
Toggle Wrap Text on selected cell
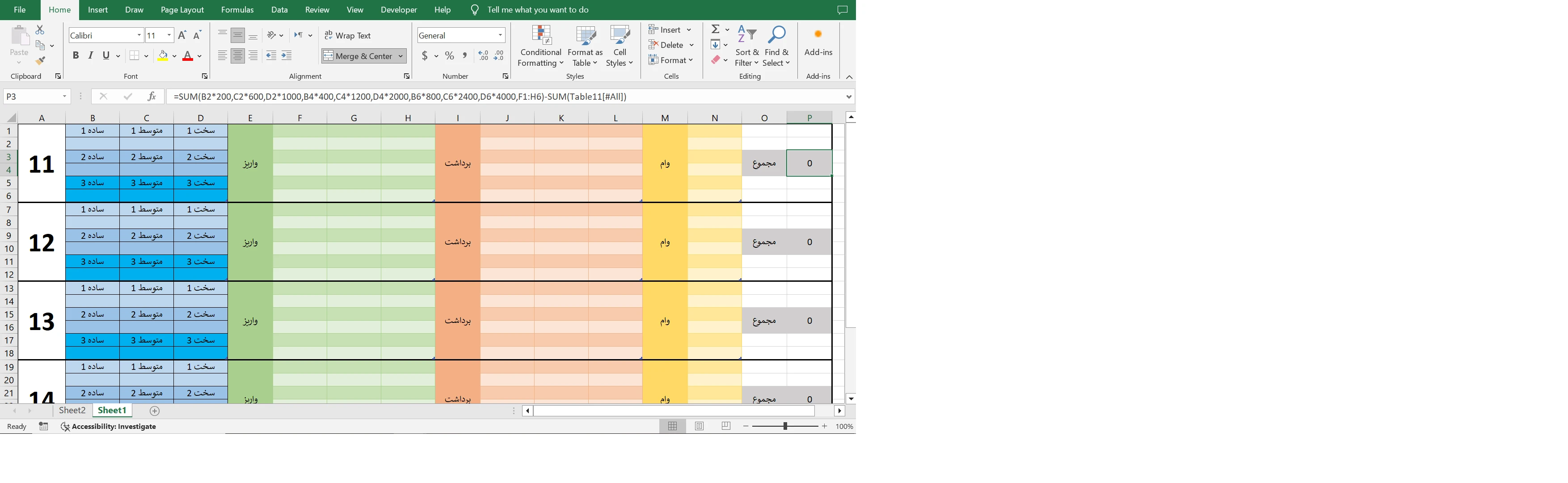point(347,35)
